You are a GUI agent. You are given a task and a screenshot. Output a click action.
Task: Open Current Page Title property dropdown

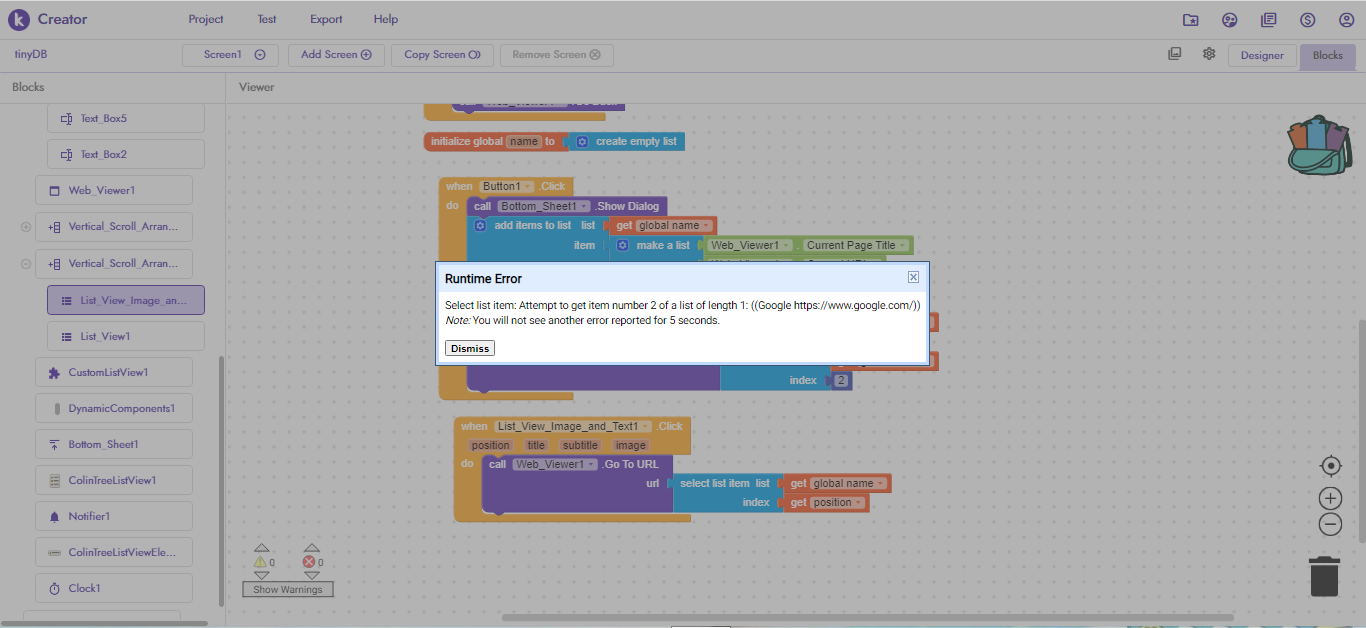point(856,245)
